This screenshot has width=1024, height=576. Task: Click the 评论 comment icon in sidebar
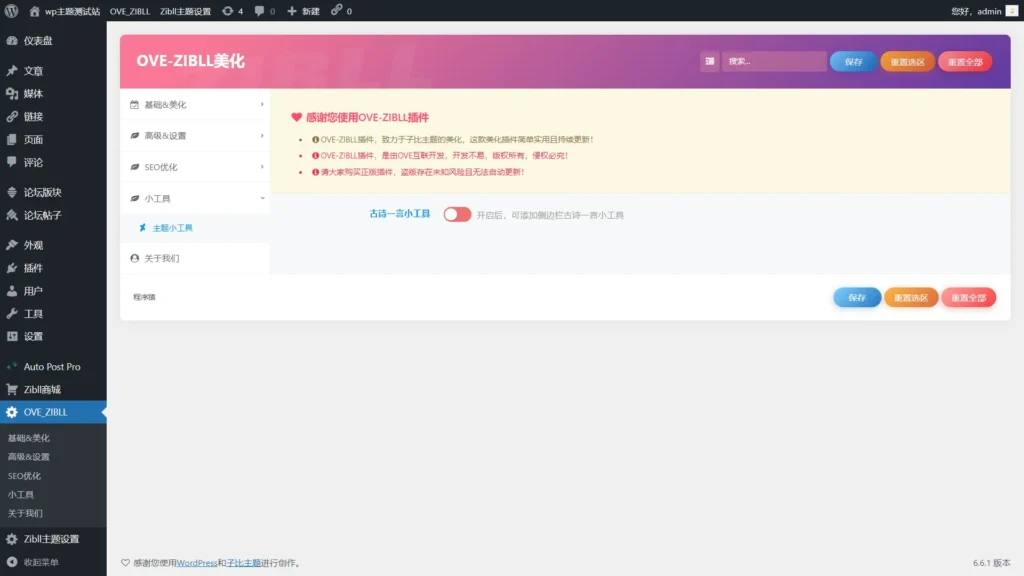point(12,162)
